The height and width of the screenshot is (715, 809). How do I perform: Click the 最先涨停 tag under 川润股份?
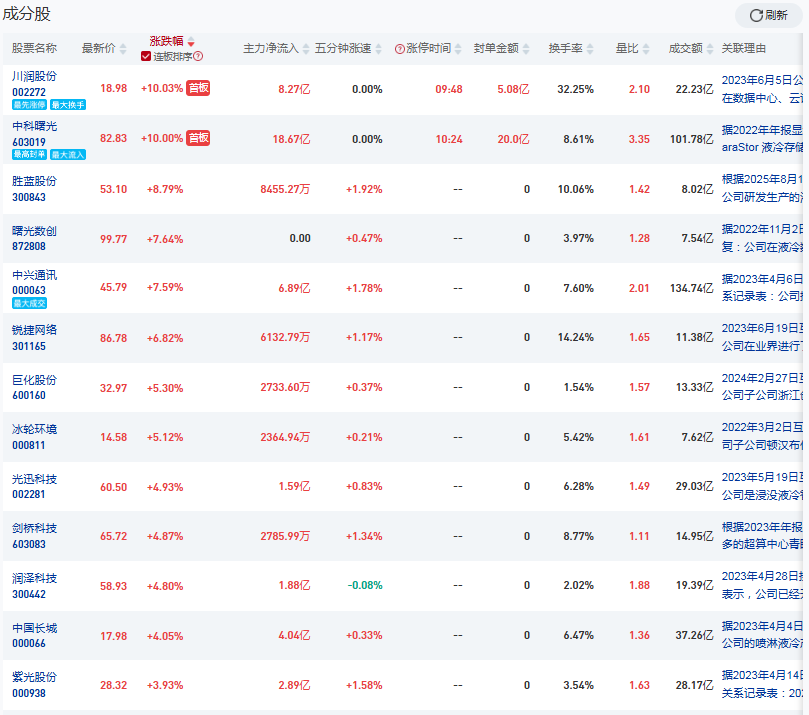[29, 105]
